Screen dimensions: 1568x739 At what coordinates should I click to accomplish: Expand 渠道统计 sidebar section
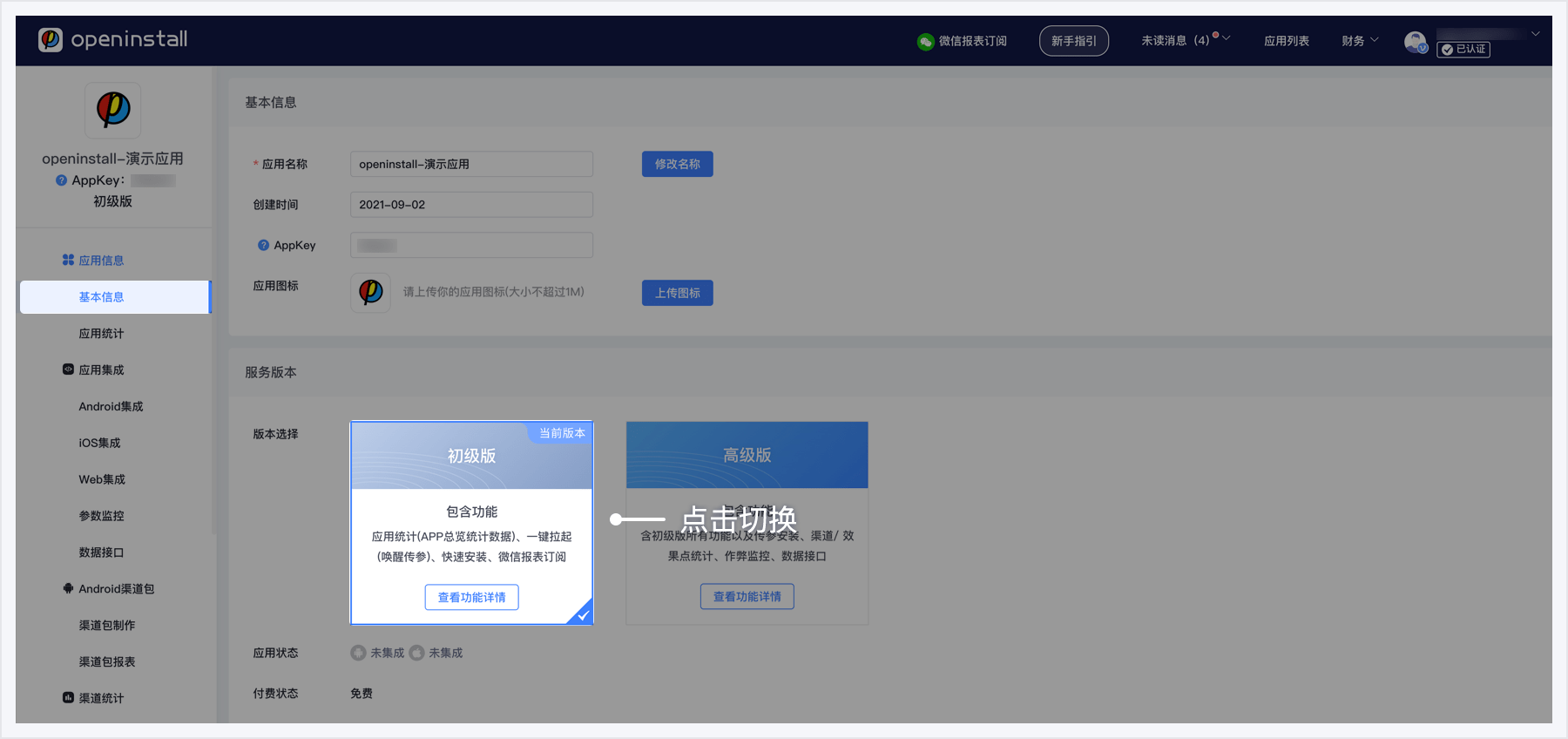pos(101,698)
